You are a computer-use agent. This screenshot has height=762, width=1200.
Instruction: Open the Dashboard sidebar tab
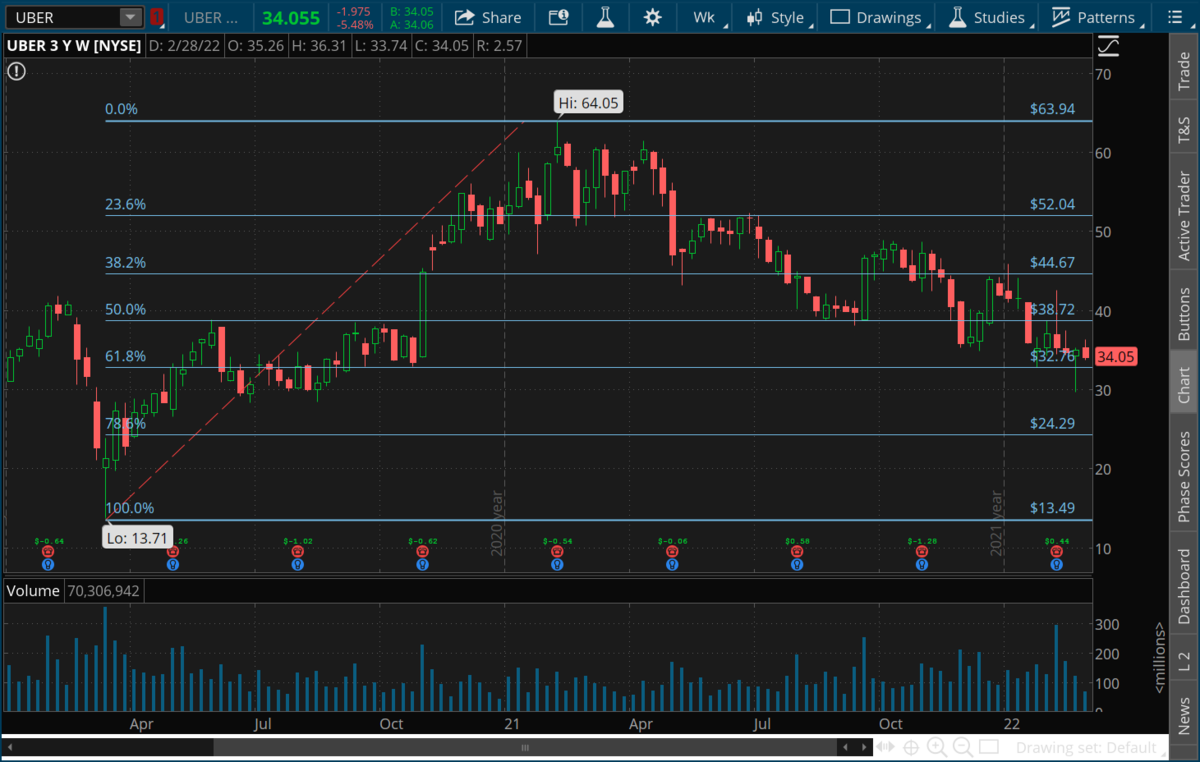1185,586
